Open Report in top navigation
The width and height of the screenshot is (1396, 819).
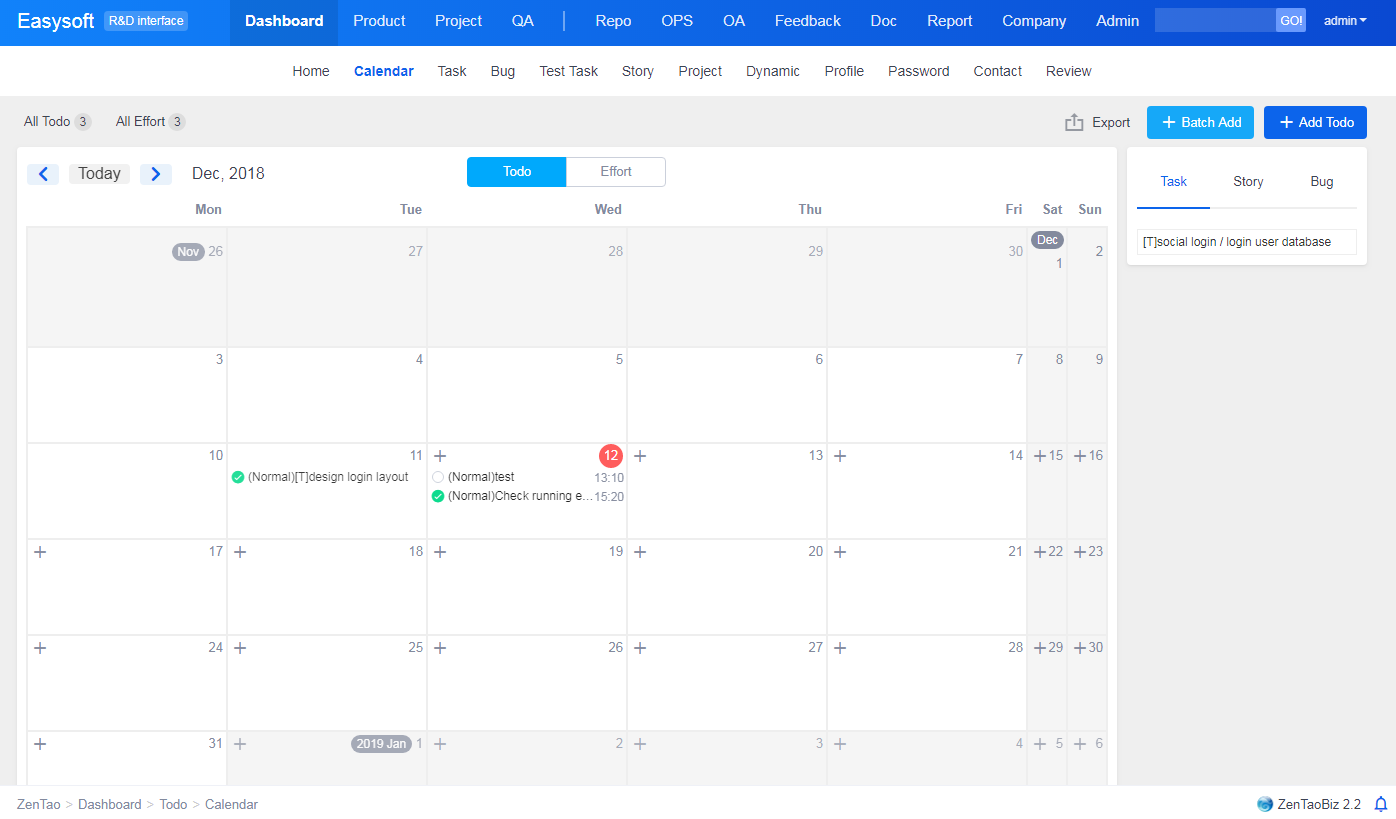coord(950,21)
